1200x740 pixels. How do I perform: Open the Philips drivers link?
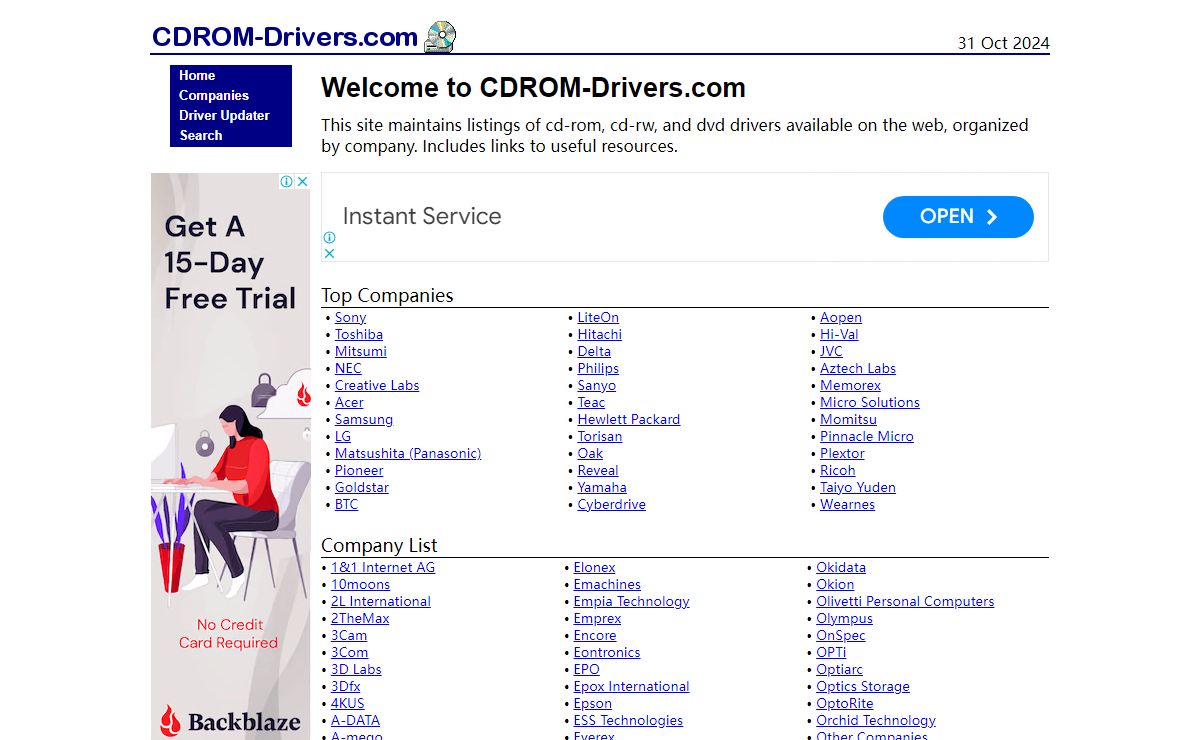pos(598,368)
